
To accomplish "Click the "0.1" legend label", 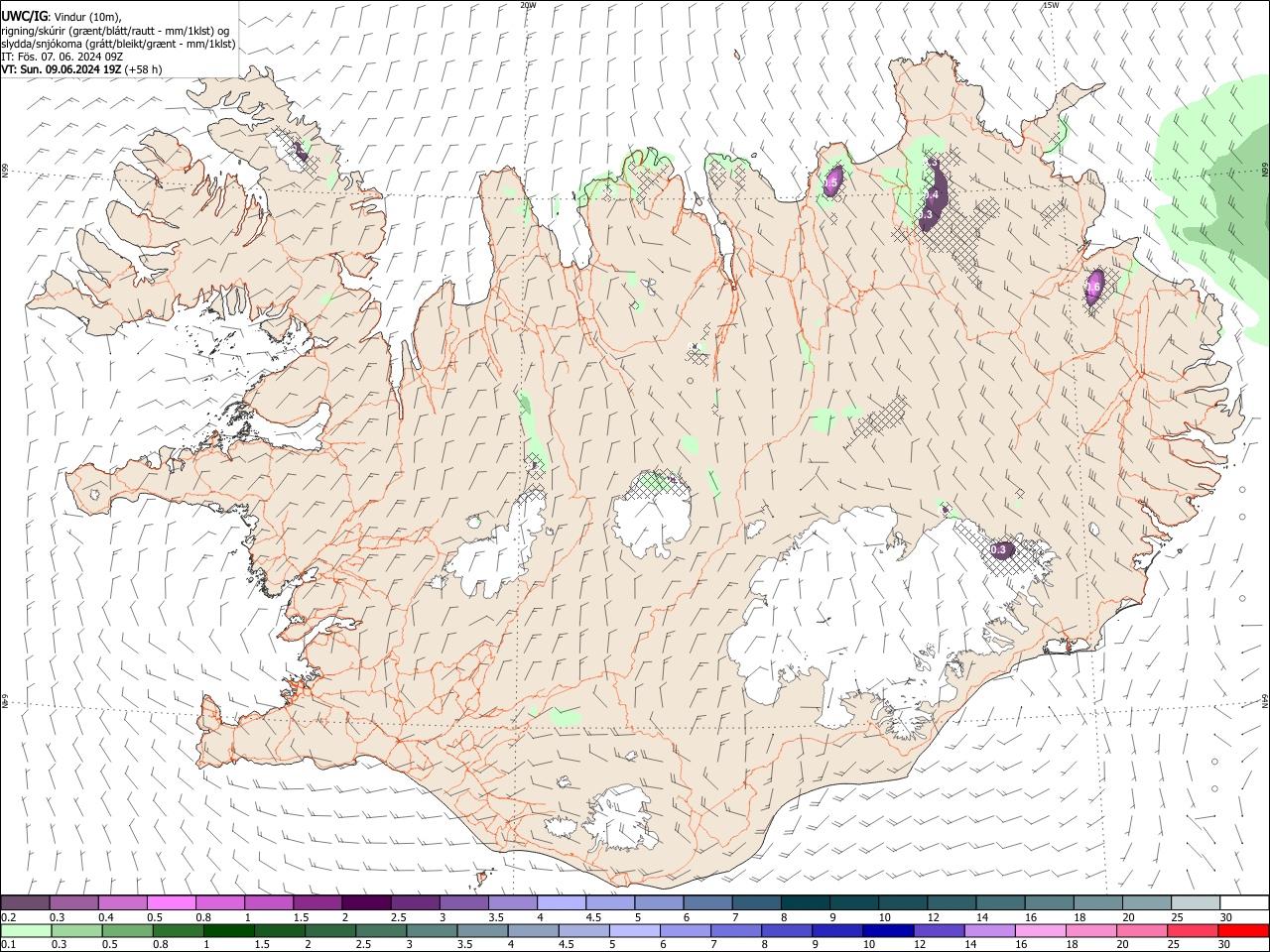I will (x=8, y=944).
